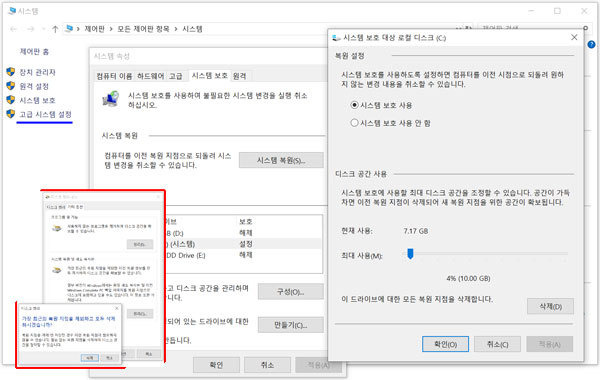Click the blue help question mark icon

click(x=591, y=44)
